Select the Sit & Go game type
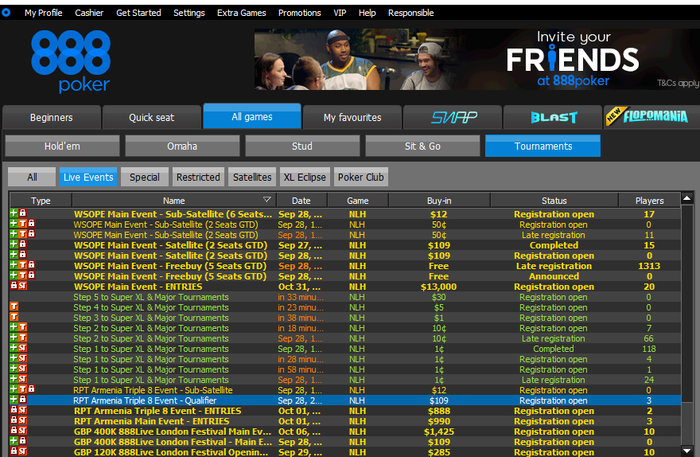The width and height of the screenshot is (700, 457). pyautogui.click(x=422, y=146)
